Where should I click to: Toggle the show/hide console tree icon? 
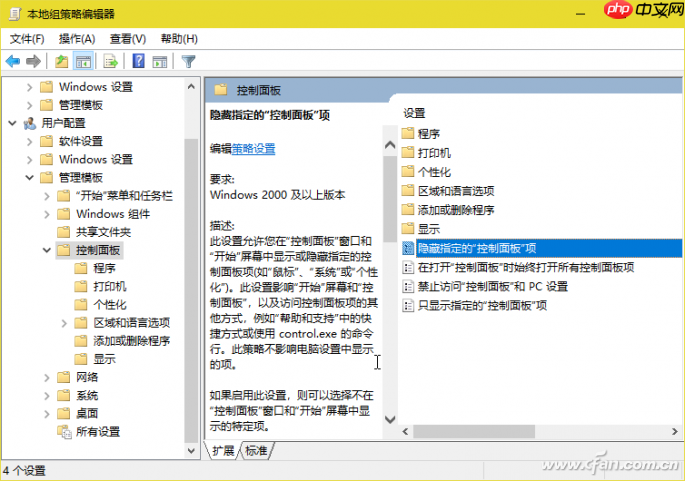(83, 62)
